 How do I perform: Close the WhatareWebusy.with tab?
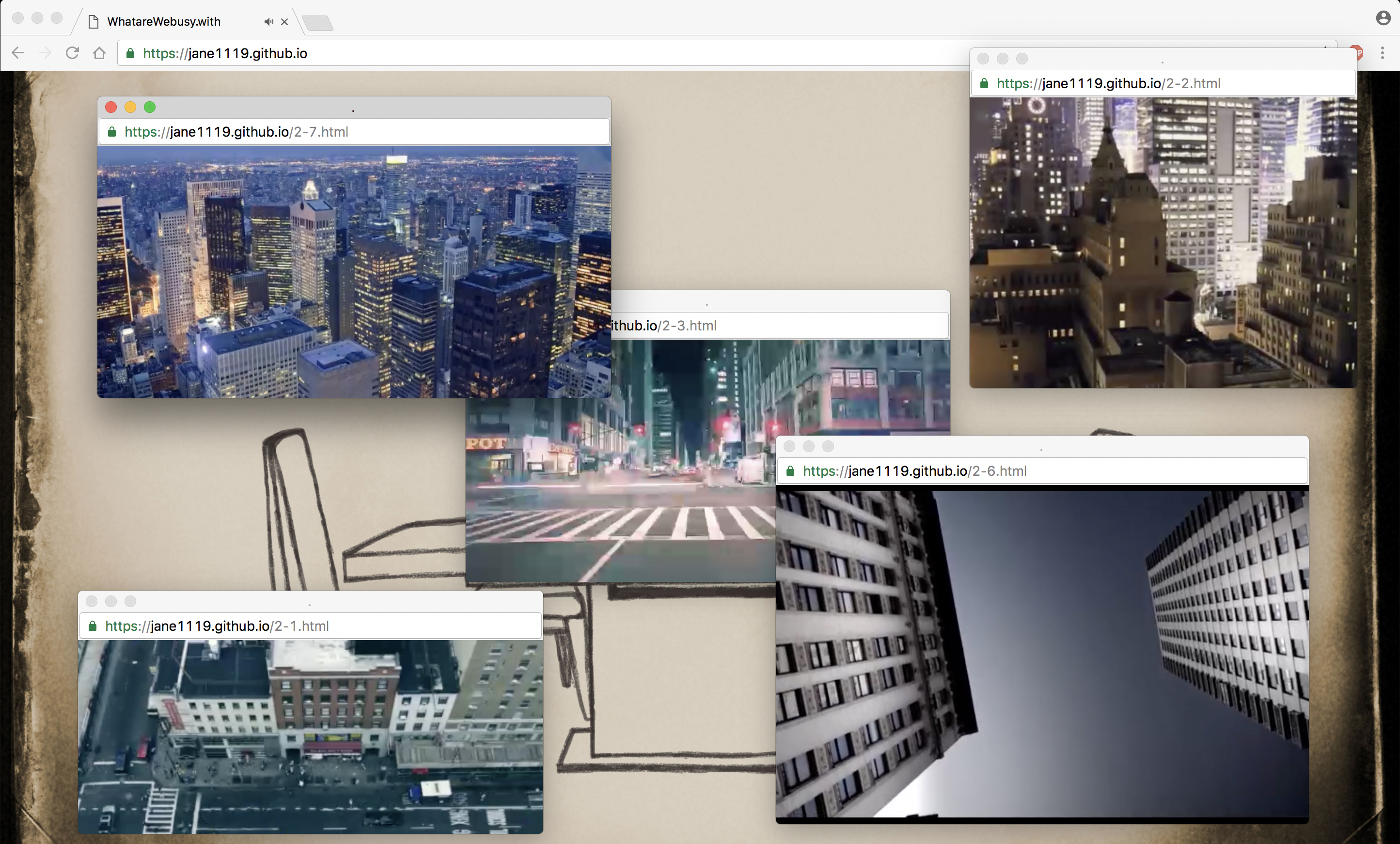[284, 22]
